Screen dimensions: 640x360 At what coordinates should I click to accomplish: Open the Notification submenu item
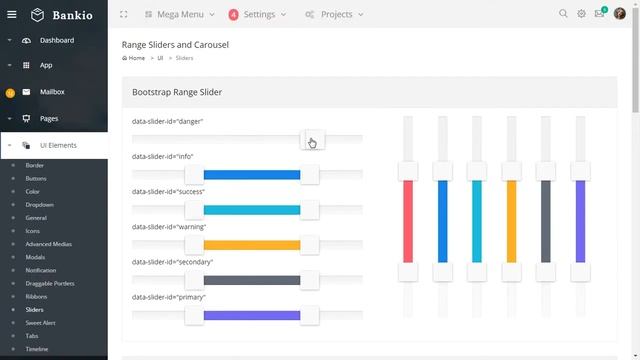click(41, 270)
